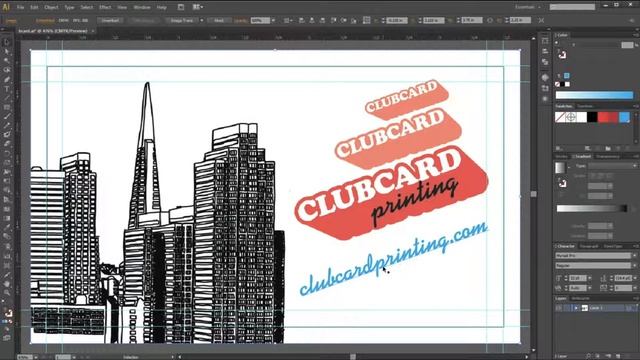The image size is (640, 360).
Task: Click the Unembed button
Action: click(x=110, y=20)
